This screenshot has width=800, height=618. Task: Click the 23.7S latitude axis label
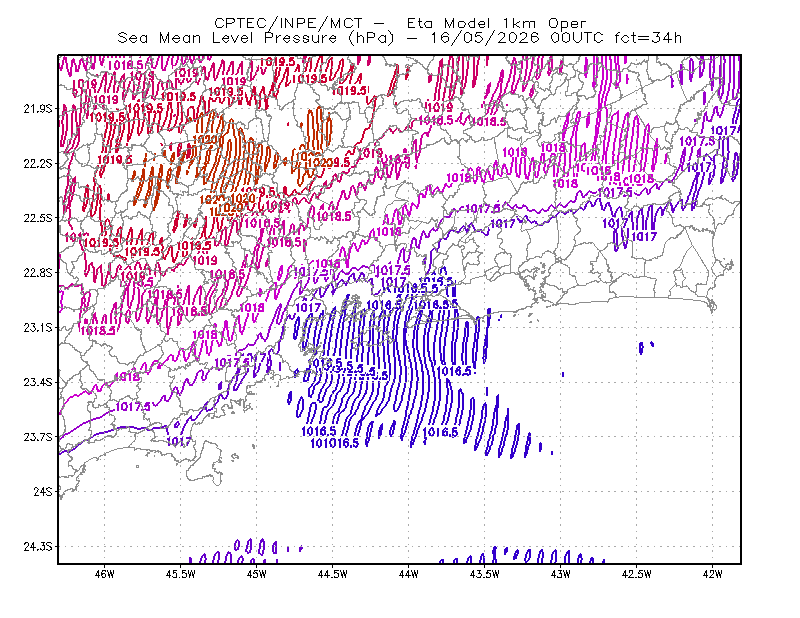(x=38, y=437)
